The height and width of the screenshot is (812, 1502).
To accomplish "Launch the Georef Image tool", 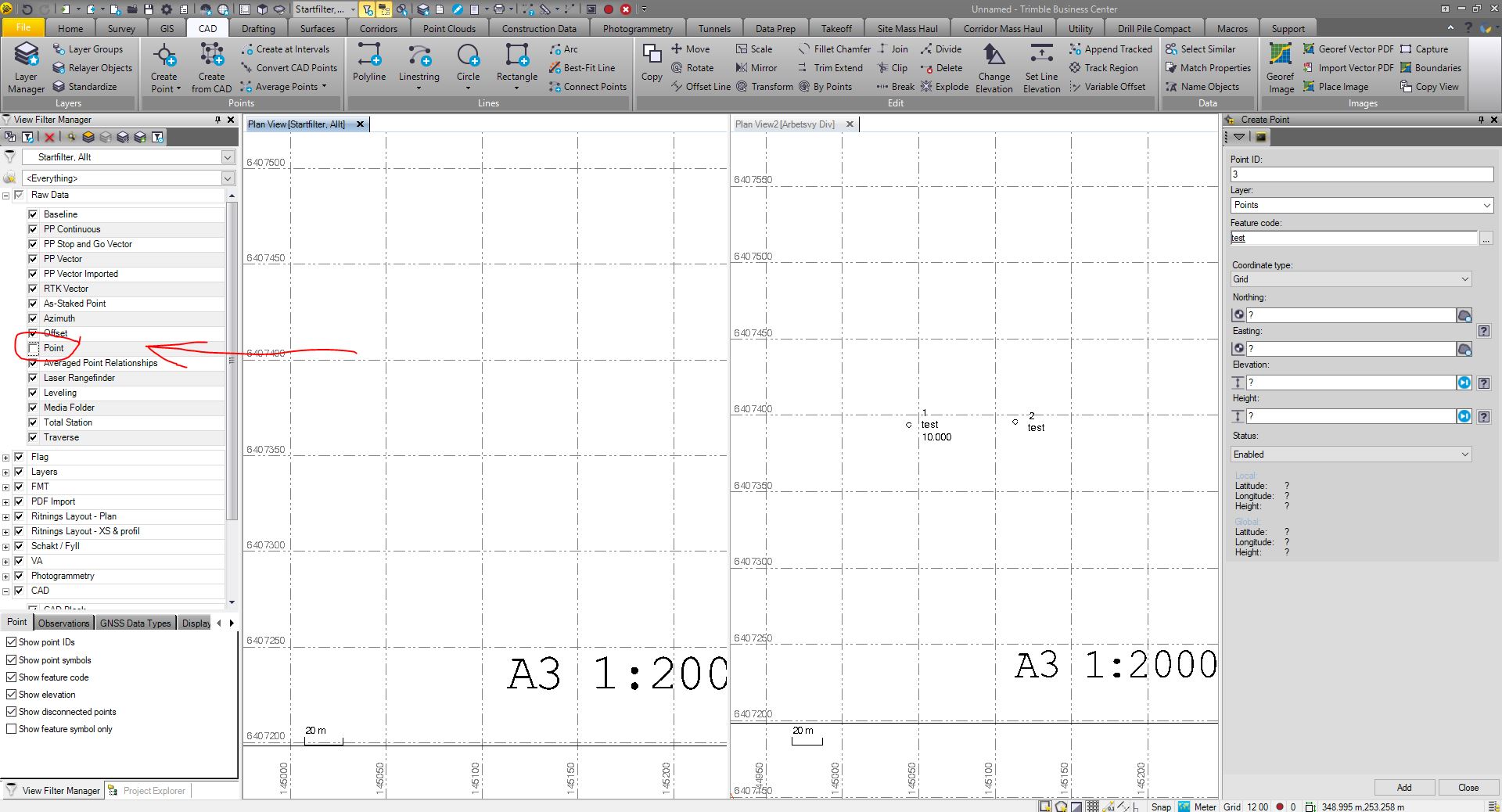I will coord(1281,68).
